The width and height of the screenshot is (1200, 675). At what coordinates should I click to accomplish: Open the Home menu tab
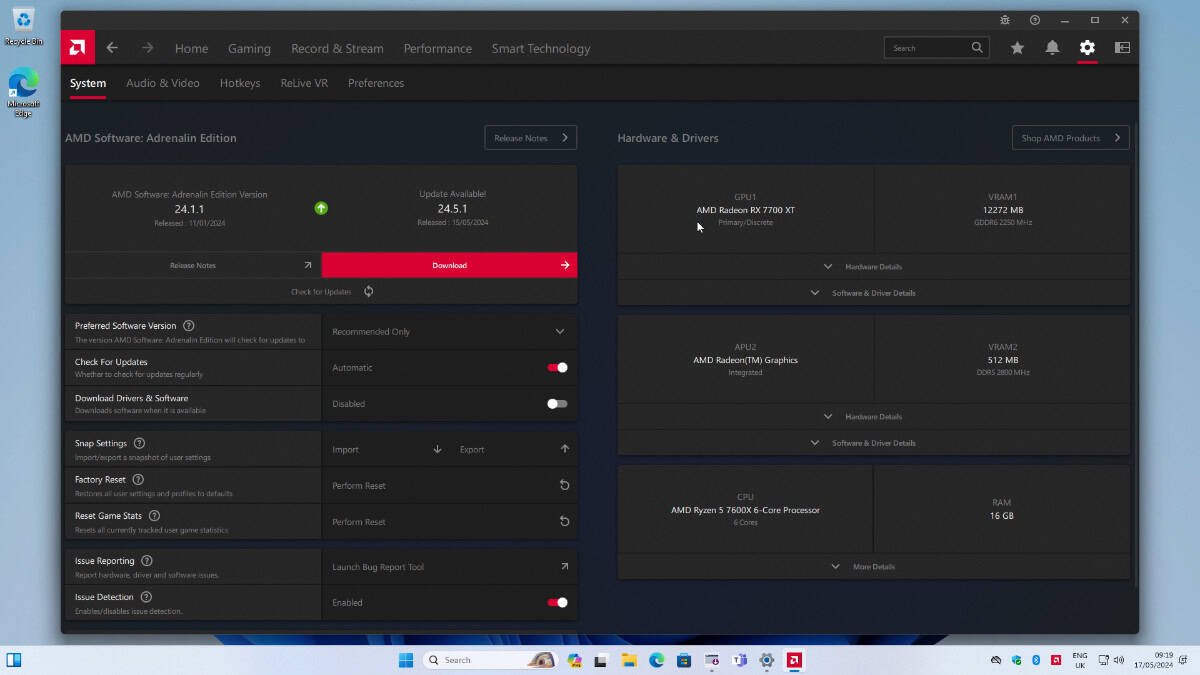coord(192,48)
